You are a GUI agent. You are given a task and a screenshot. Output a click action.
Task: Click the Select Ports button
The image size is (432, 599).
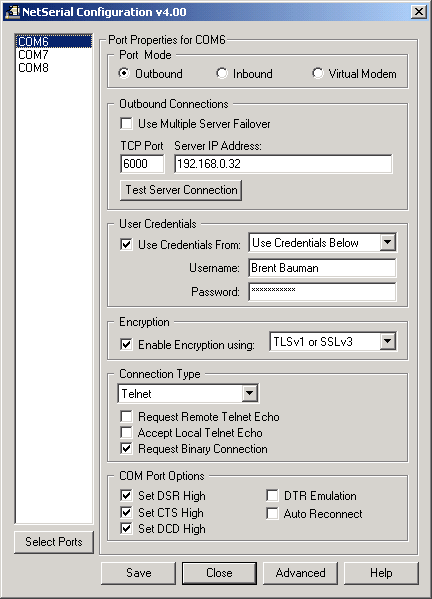coord(54,542)
